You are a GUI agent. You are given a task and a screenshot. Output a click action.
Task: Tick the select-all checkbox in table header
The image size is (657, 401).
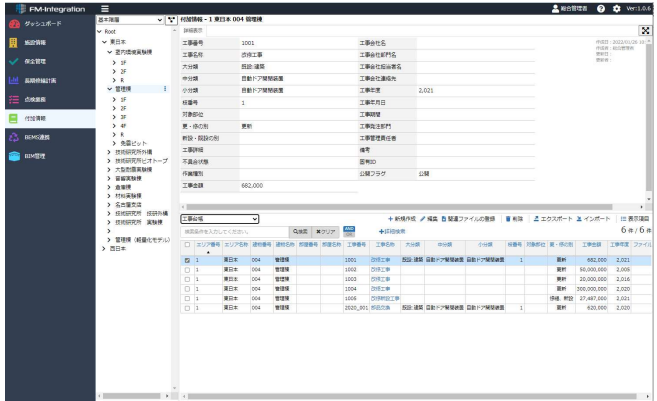(187, 245)
